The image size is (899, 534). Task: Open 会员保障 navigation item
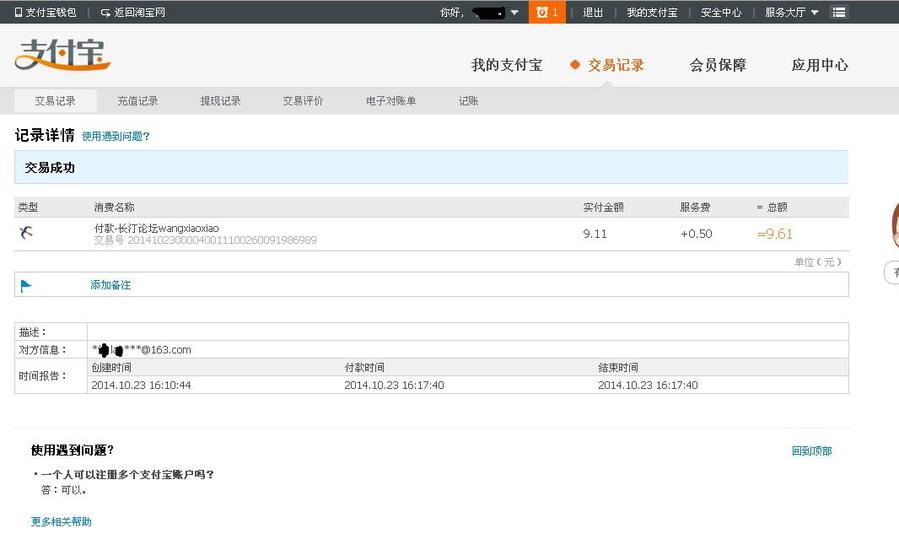point(718,65)
